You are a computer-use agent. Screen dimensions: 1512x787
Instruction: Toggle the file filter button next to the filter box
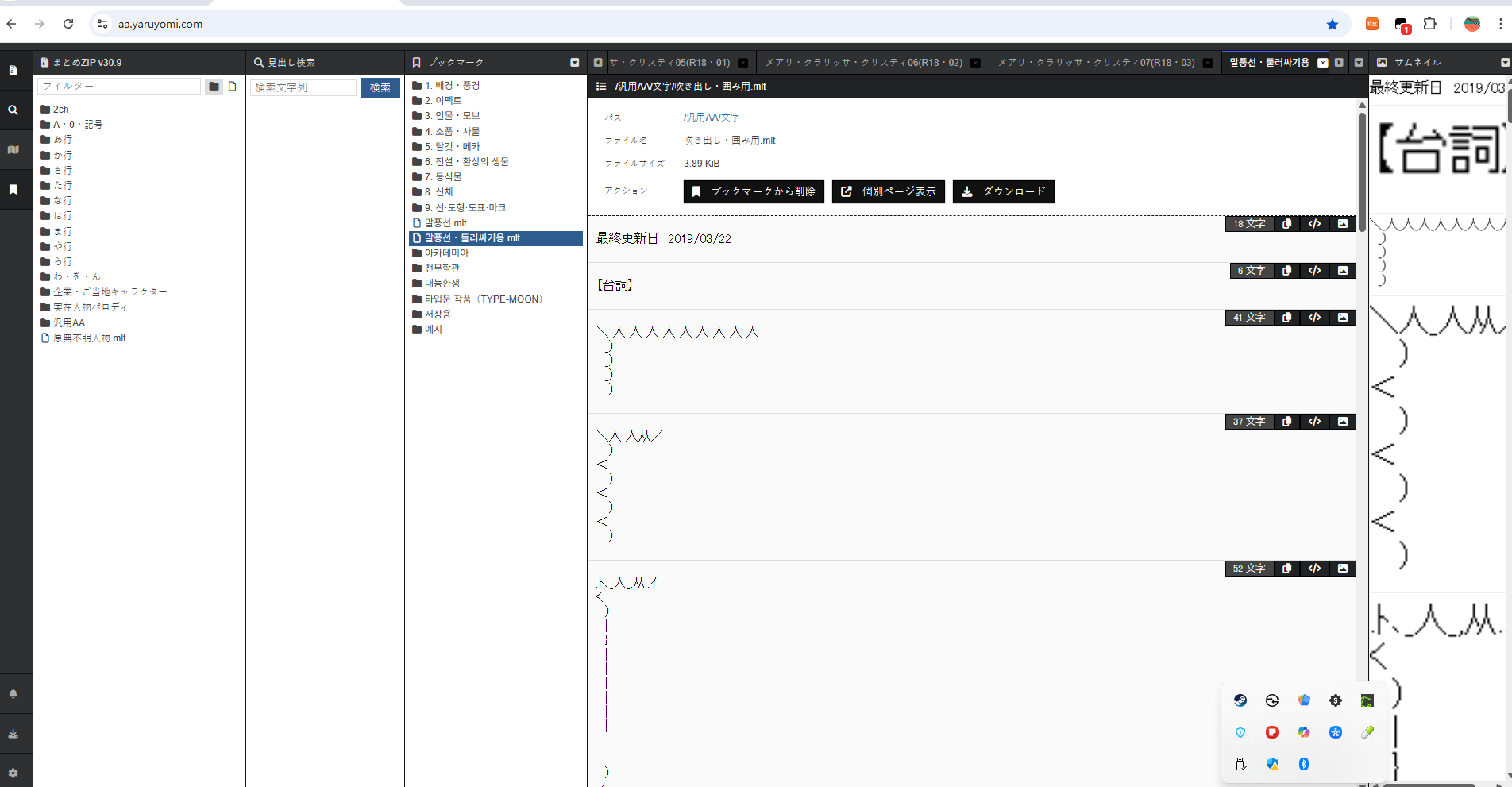pos(233,87)
